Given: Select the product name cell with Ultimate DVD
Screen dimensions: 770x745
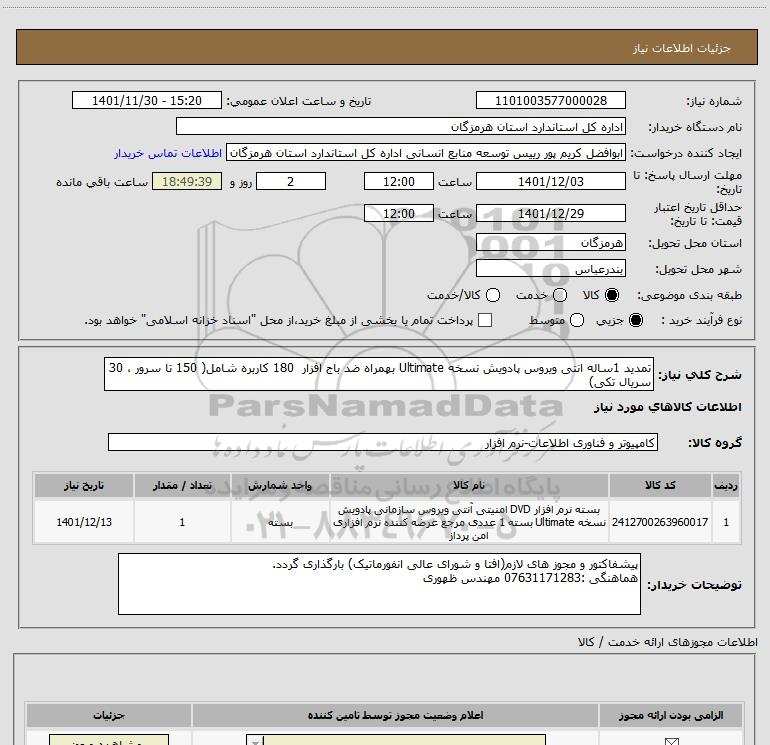Looking at the screenshot, I should (468, 522).
